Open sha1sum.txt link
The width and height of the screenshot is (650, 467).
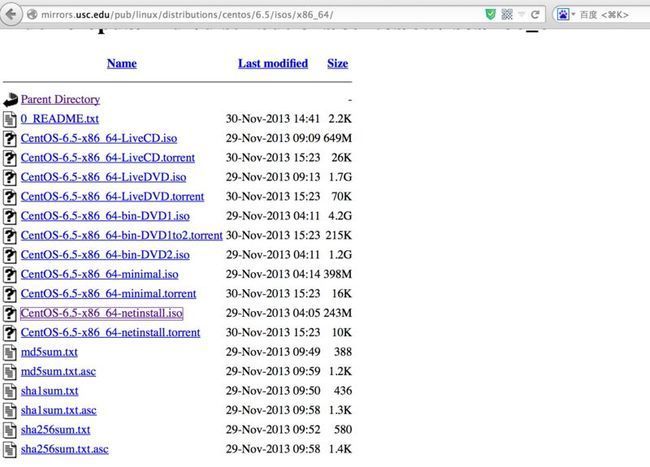coord(49,391)
